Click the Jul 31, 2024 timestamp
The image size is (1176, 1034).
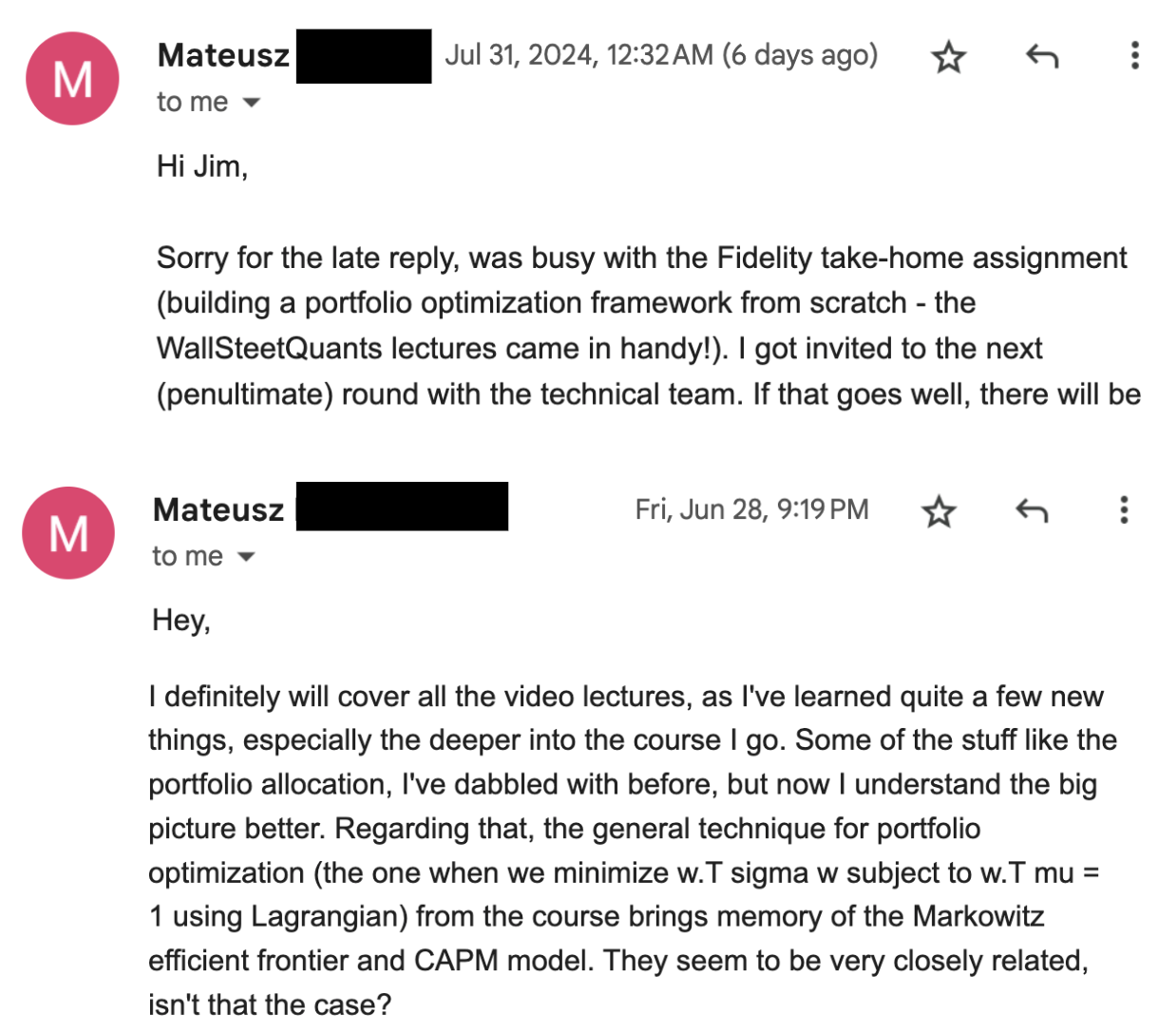pyautogui.click(x=661, y=55)
